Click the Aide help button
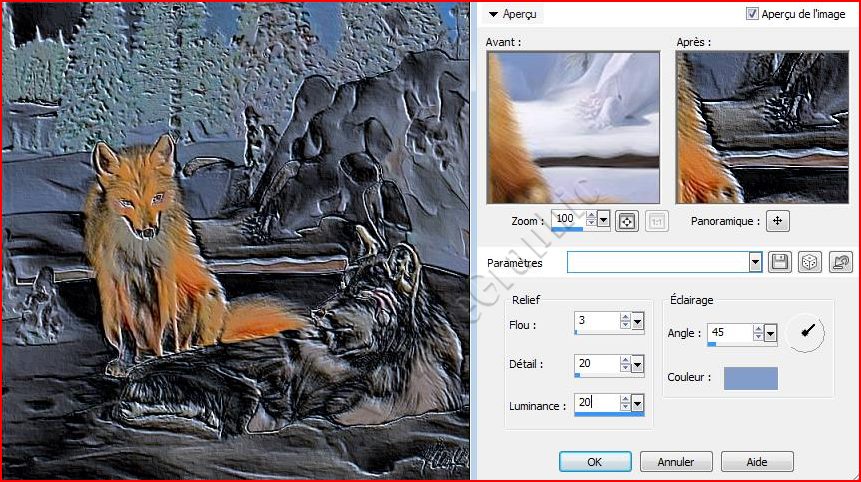Image resolution: width=861 pixels, height=482 pixels. [756, 462]
